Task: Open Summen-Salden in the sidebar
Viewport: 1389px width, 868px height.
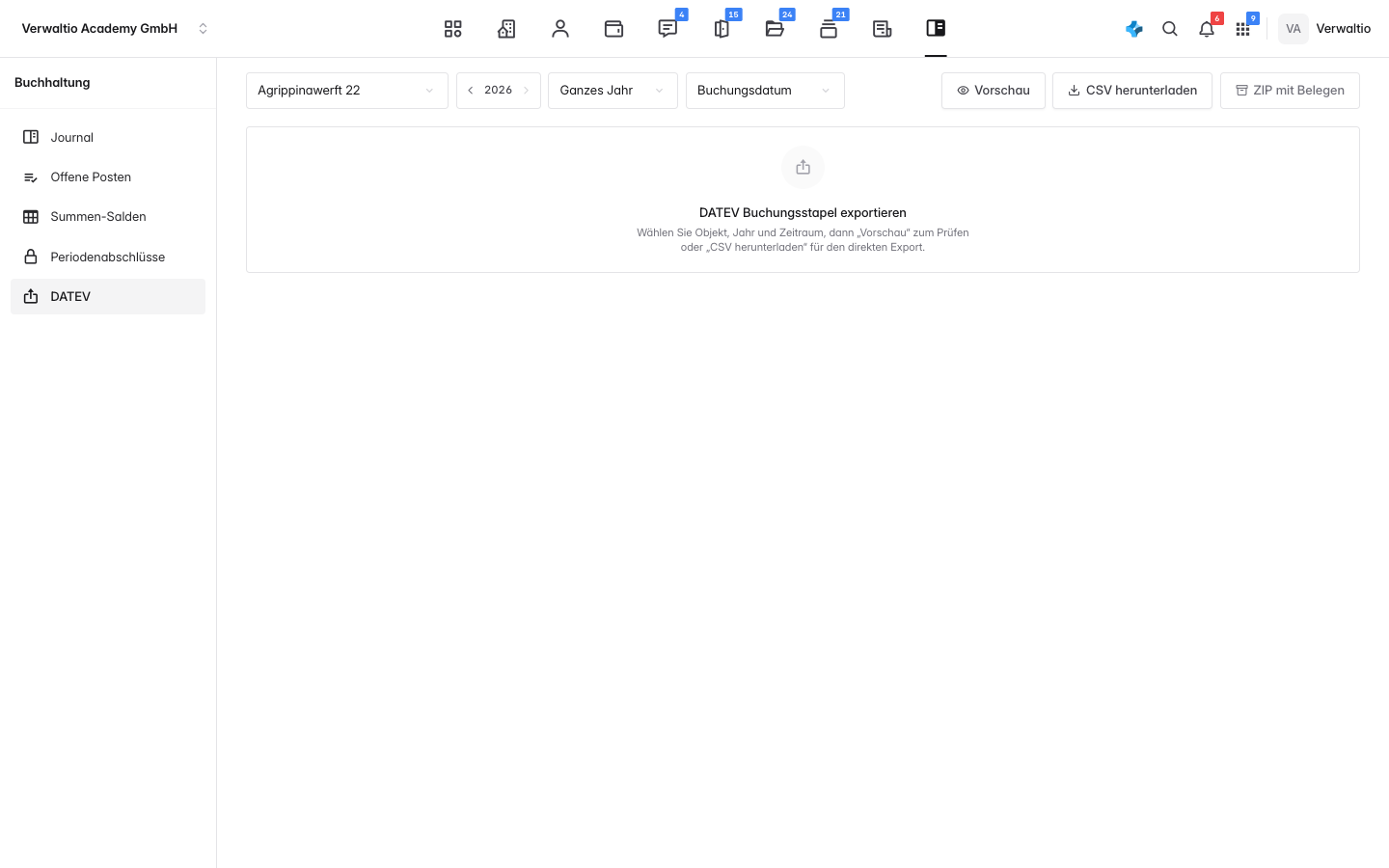Action: 108,217
